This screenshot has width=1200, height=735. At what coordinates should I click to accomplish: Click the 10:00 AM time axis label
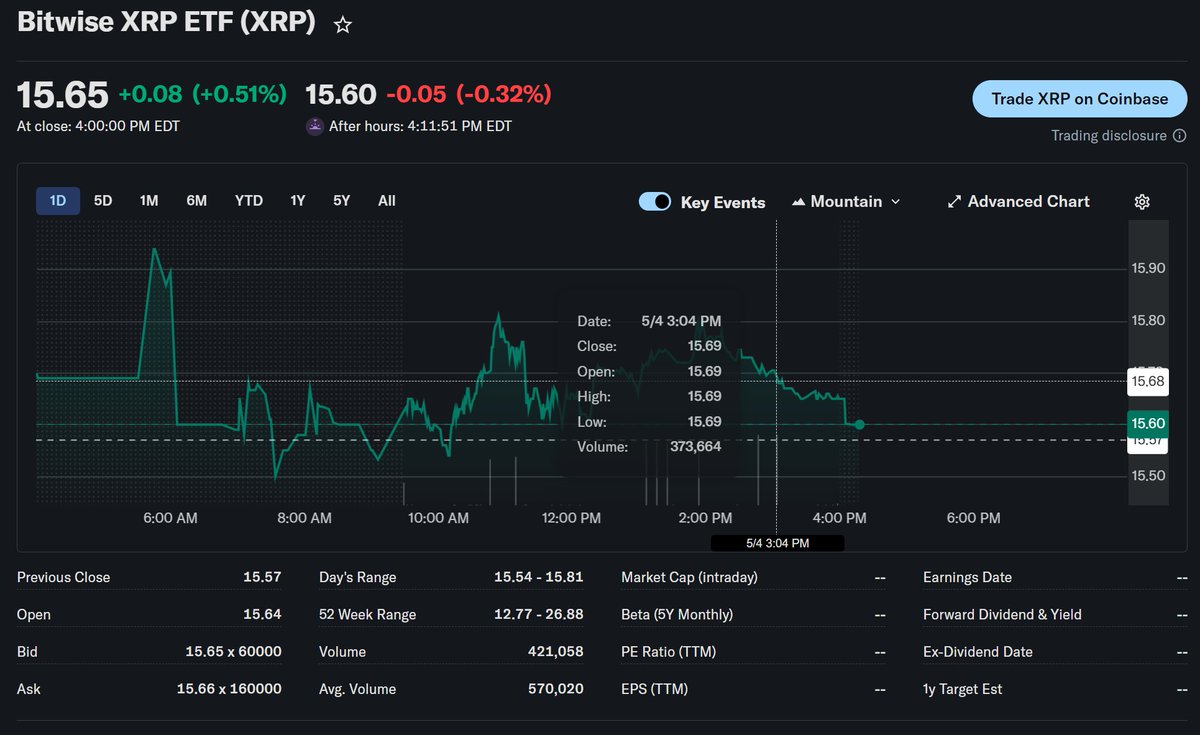point(438,518)
